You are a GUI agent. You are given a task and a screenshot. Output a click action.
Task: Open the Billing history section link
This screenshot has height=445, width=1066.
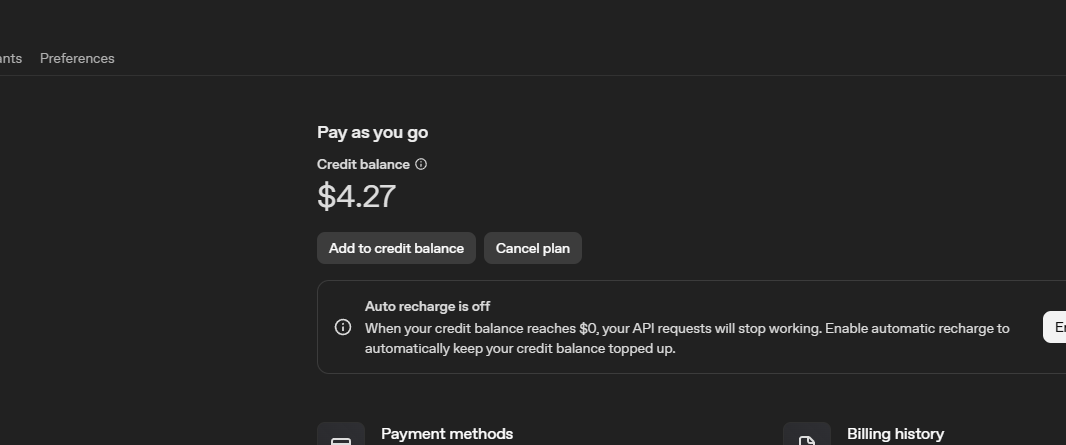coord(895,434)
